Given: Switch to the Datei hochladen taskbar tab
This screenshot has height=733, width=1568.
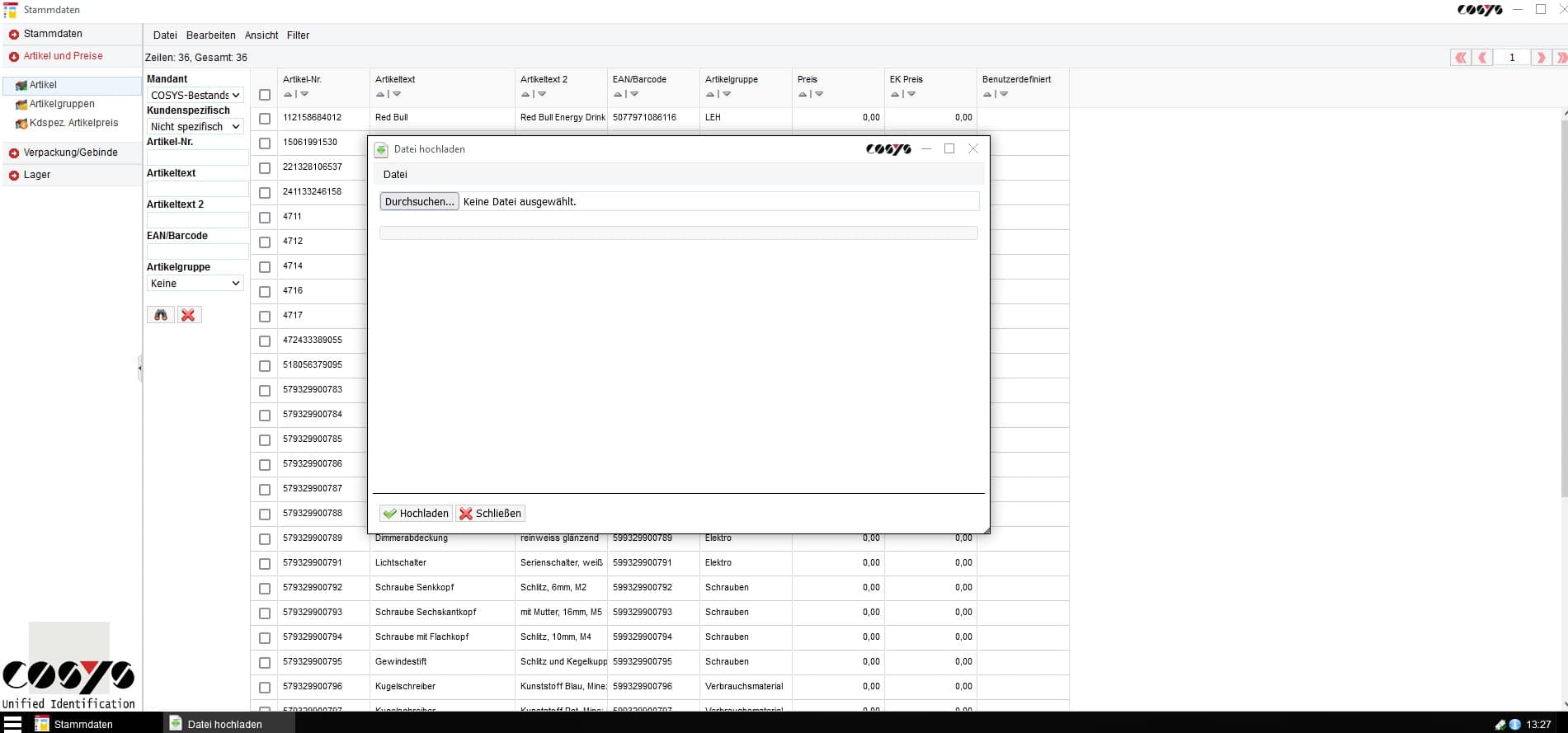Looking at the screenshot, I should click(x=228, y=724).
